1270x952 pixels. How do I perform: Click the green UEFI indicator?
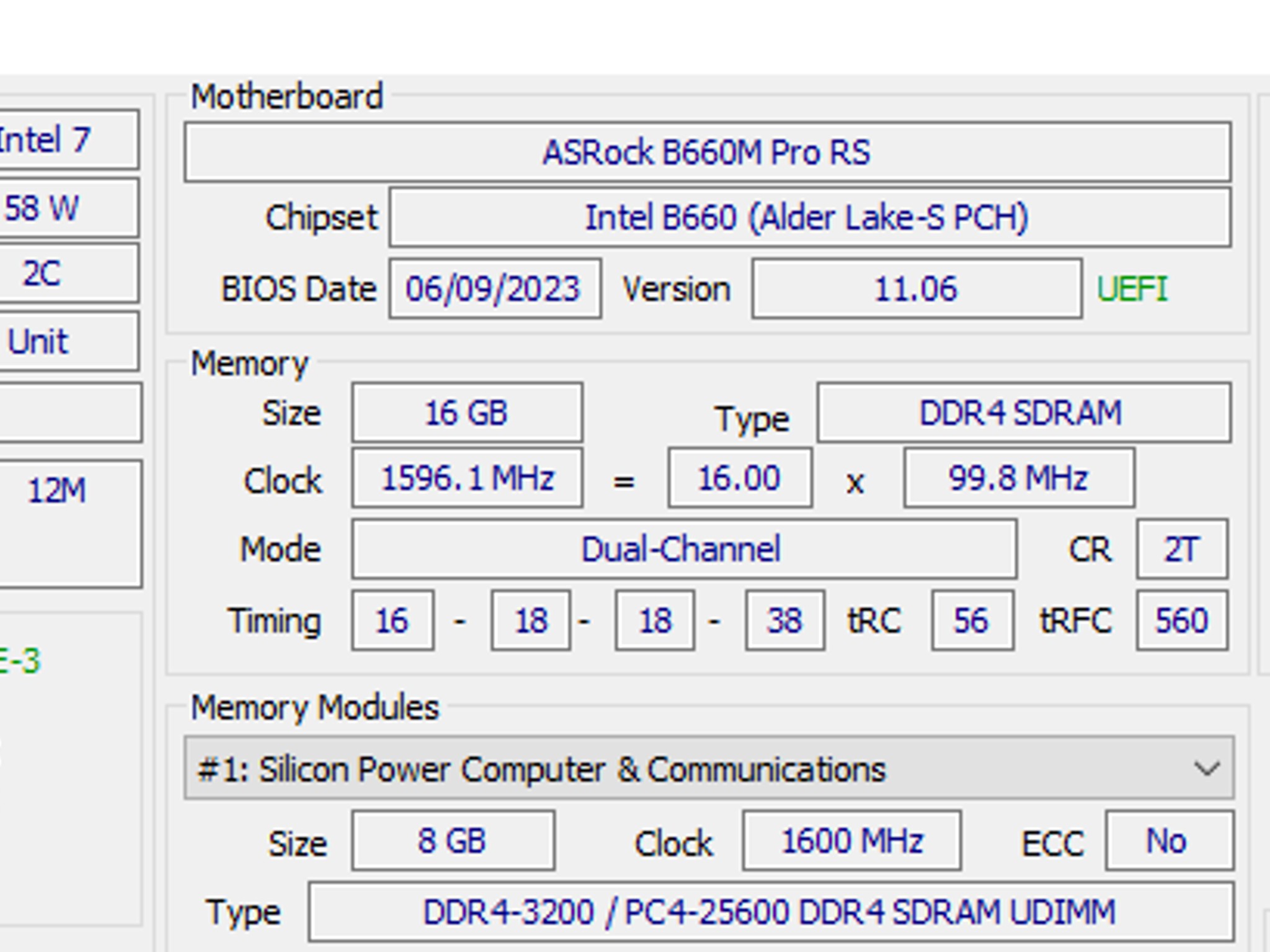pyautogui.click(x=1132, y=289)
